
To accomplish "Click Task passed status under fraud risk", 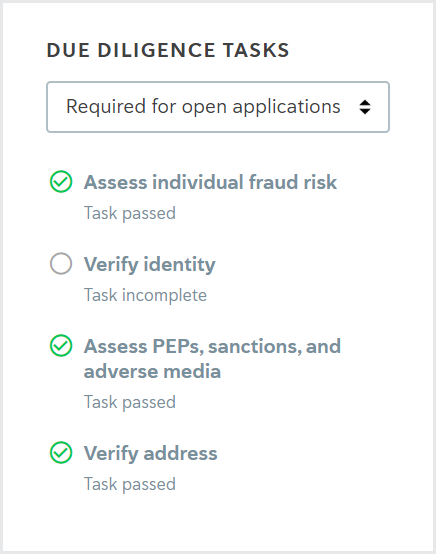I will (x=130, y=213).
